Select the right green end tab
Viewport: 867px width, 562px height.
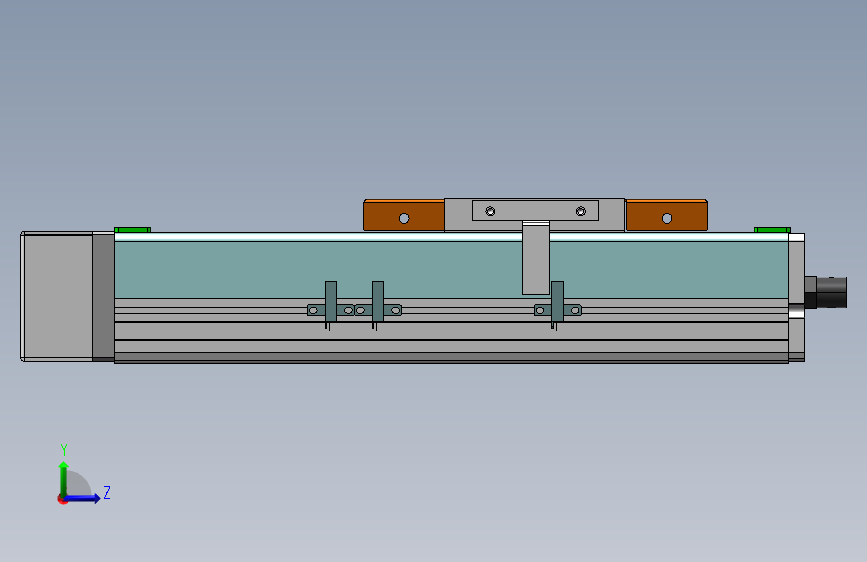coord(772,230)
